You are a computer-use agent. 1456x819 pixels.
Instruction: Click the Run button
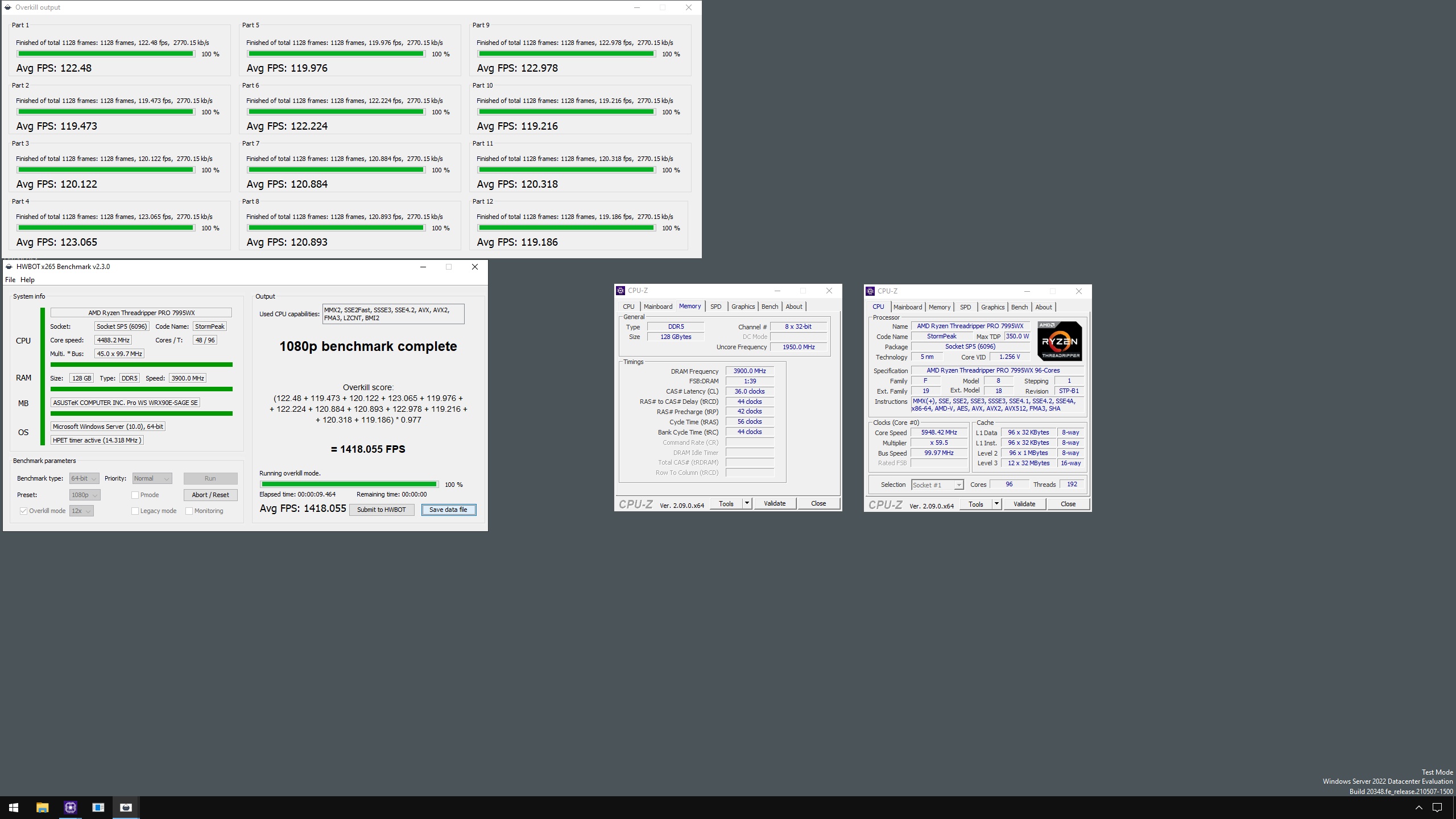tap(210, 478)
